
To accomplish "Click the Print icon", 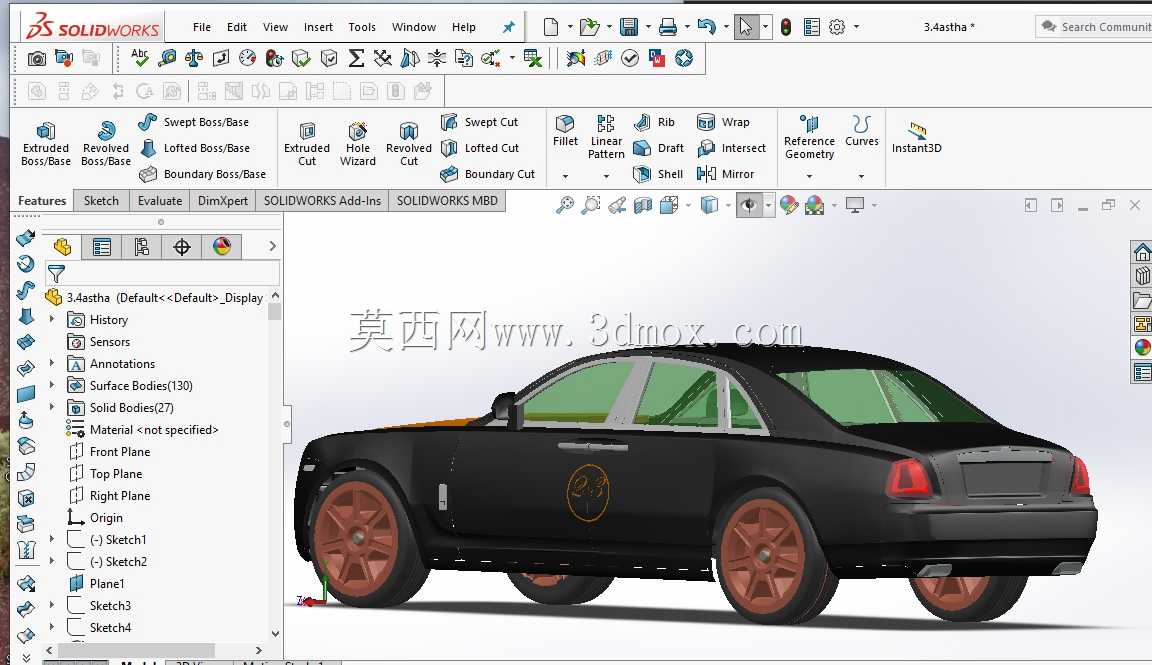I will 668,27.
